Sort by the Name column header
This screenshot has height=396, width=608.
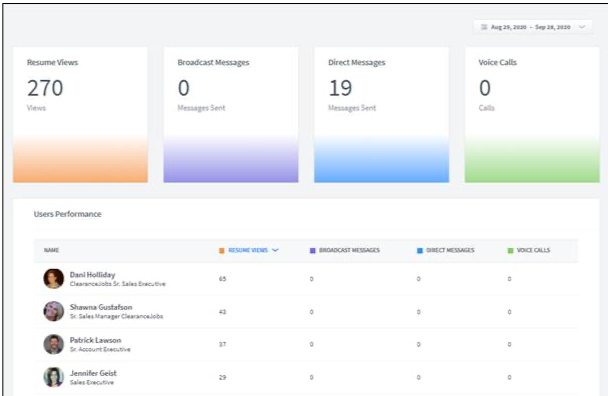[x=51, y=250]
